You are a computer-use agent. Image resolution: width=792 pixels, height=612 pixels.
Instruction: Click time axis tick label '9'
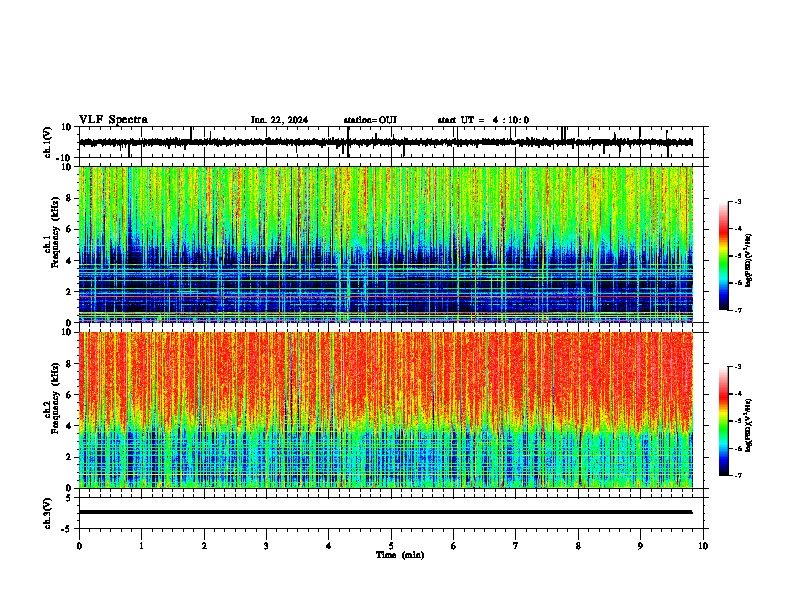click(640, 546)
